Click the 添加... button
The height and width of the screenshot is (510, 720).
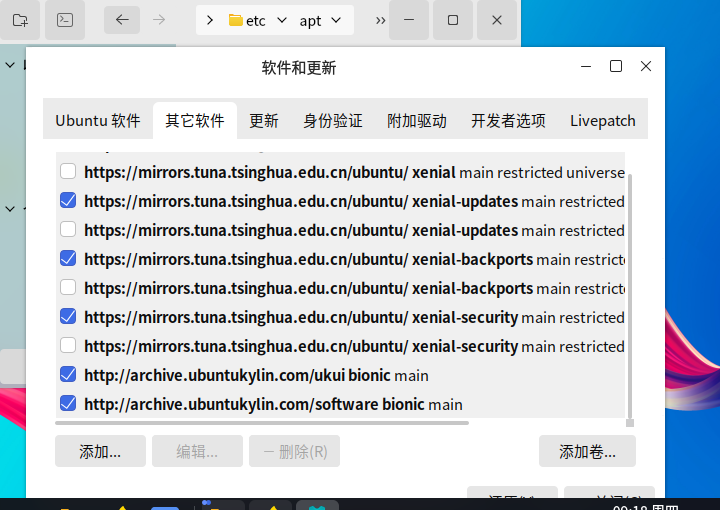pos(100,451)
